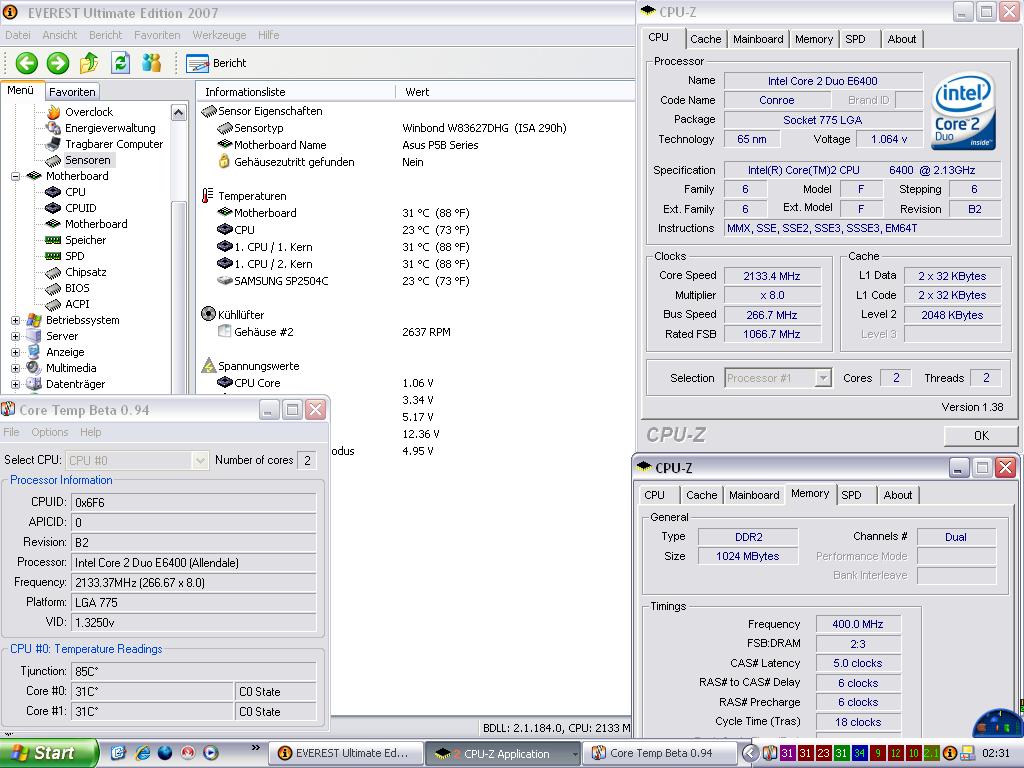Click the EVEREST info tray icon near clock
The height and width of the screenshot is (768, 1024).
pyautogui.click(x=950, y=754)
